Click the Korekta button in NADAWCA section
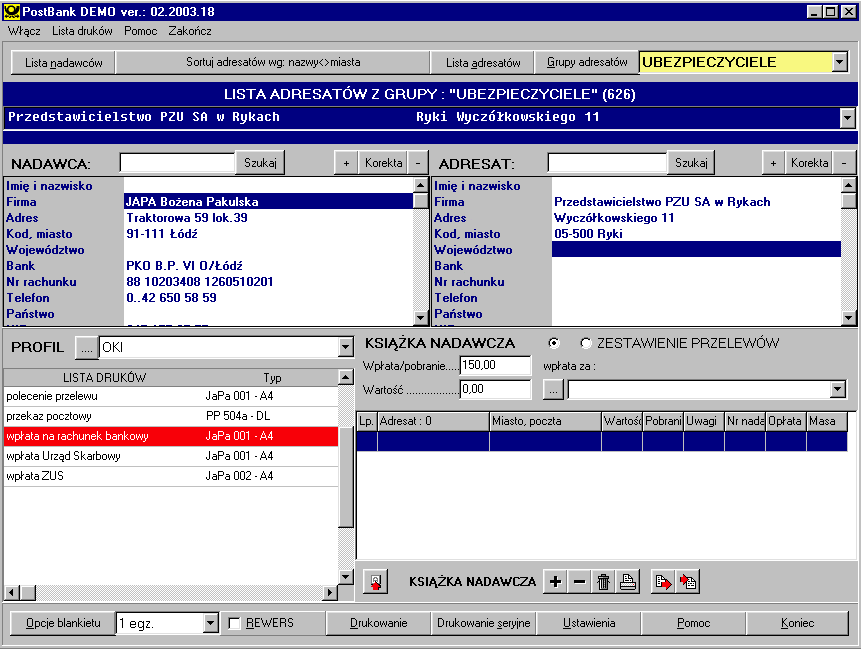 click(384, 163)
